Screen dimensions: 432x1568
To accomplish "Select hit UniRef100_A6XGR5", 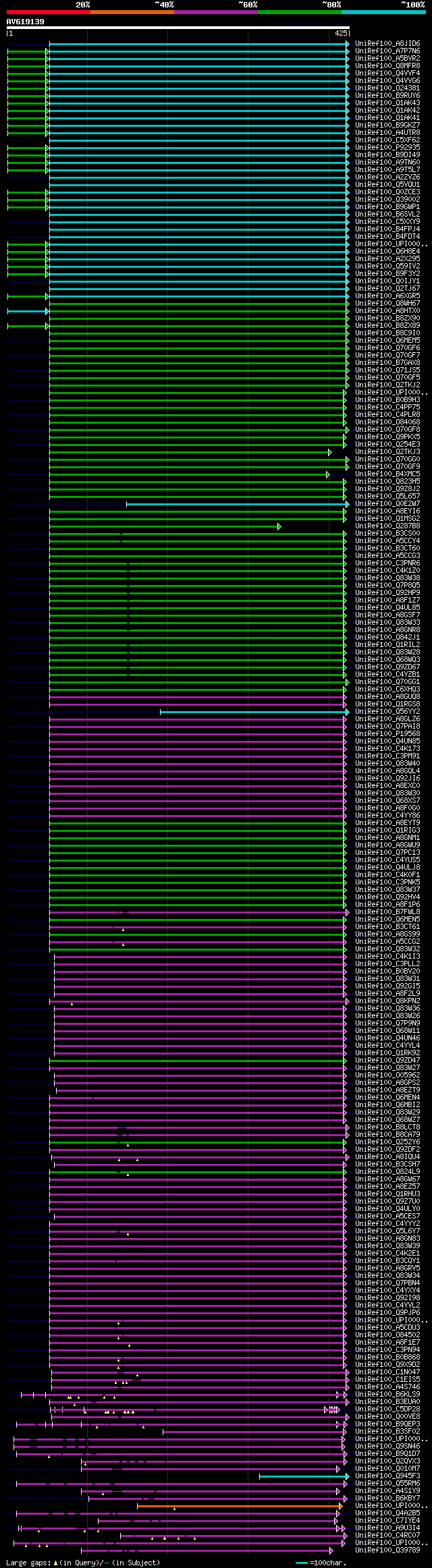I will (x=387, y=296).
